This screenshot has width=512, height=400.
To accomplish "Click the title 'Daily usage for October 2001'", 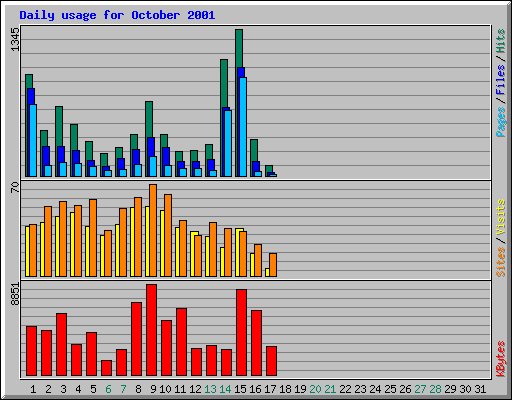I will coord(117,16).
